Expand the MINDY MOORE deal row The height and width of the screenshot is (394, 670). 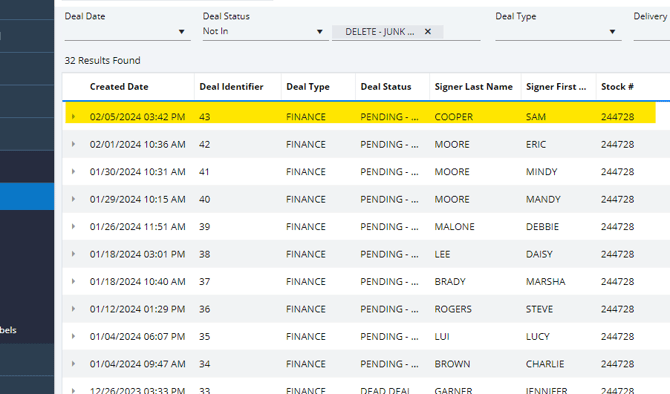click(x=73, y=172)
